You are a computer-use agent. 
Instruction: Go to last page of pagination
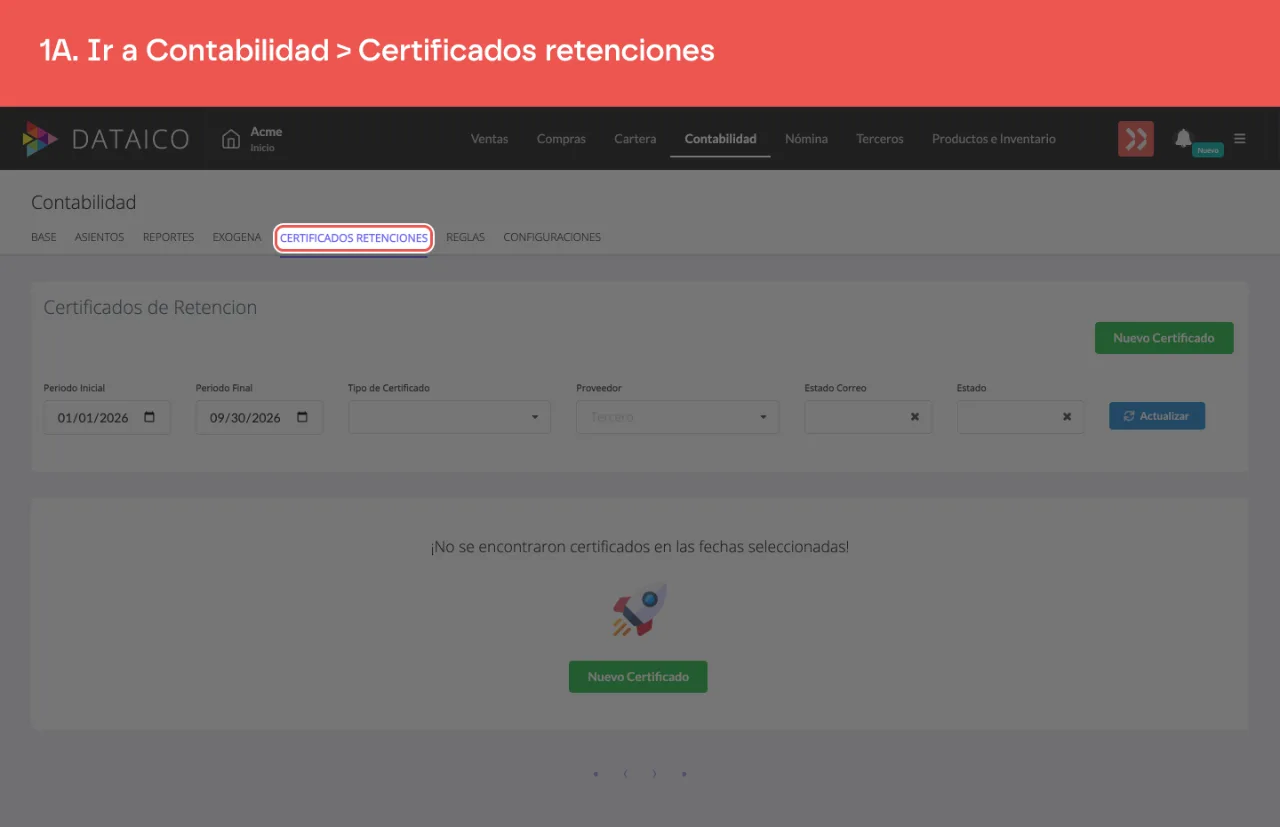pos(684,773)
